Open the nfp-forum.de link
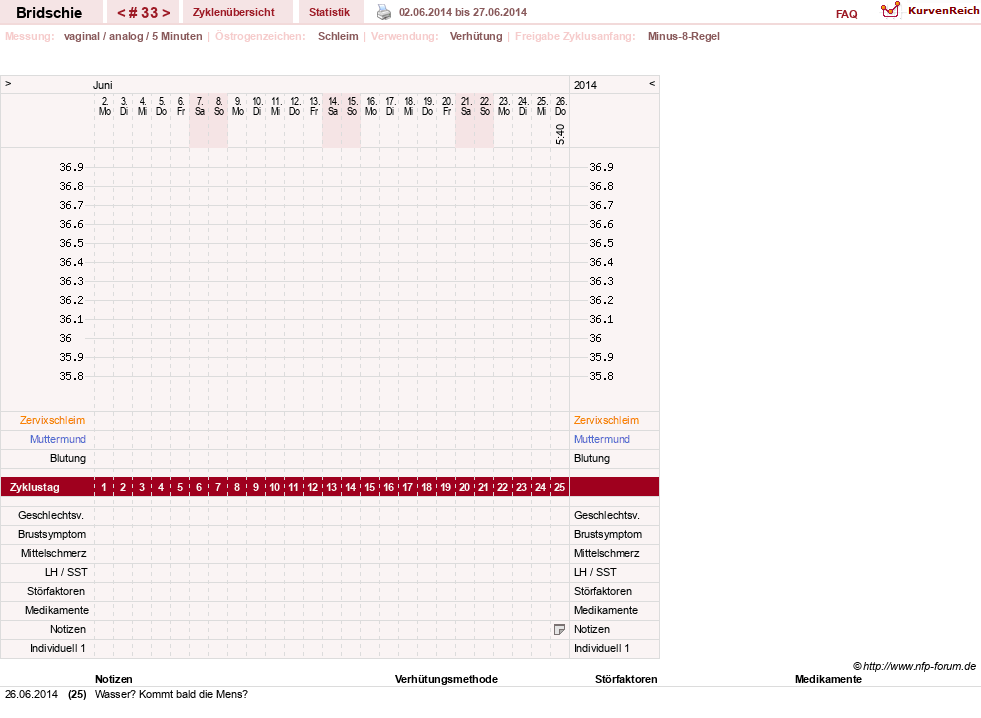The image size is (981, 718). pyautogui.click(x=915, y=666)
